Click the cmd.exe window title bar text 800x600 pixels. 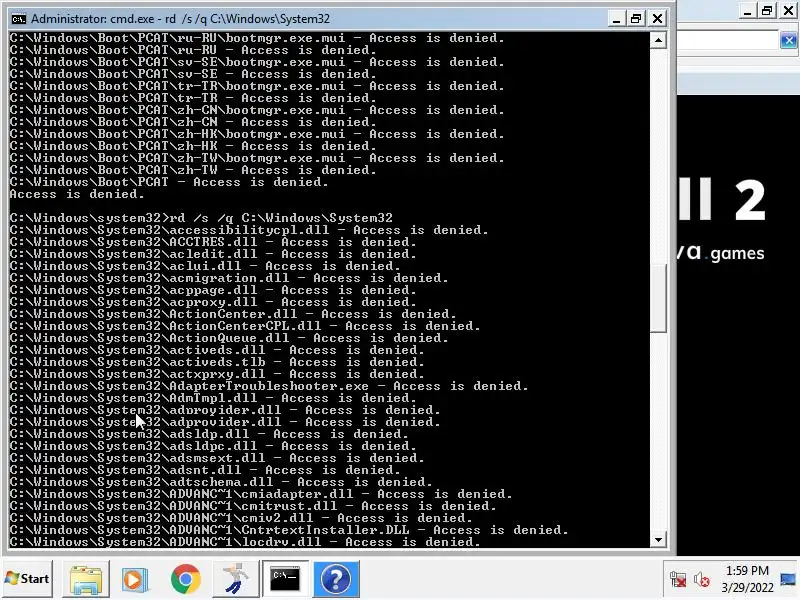[x=181, y=19]
